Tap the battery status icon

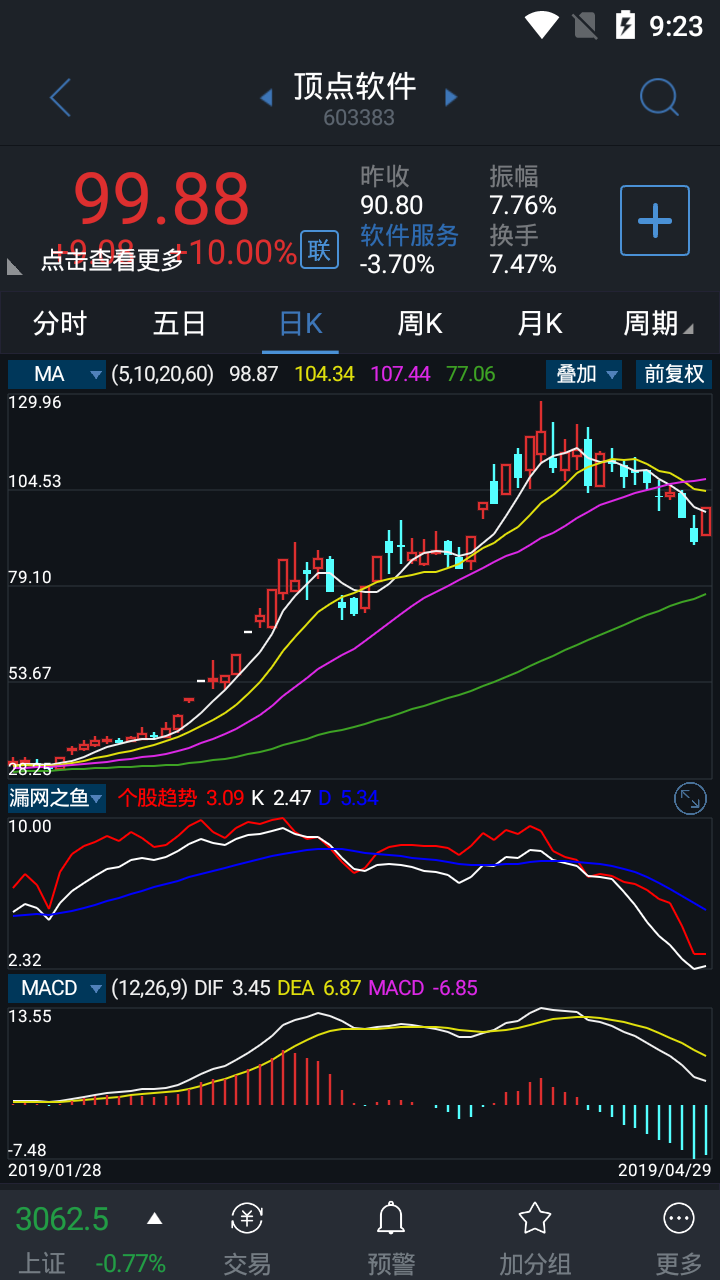(625, 25)
